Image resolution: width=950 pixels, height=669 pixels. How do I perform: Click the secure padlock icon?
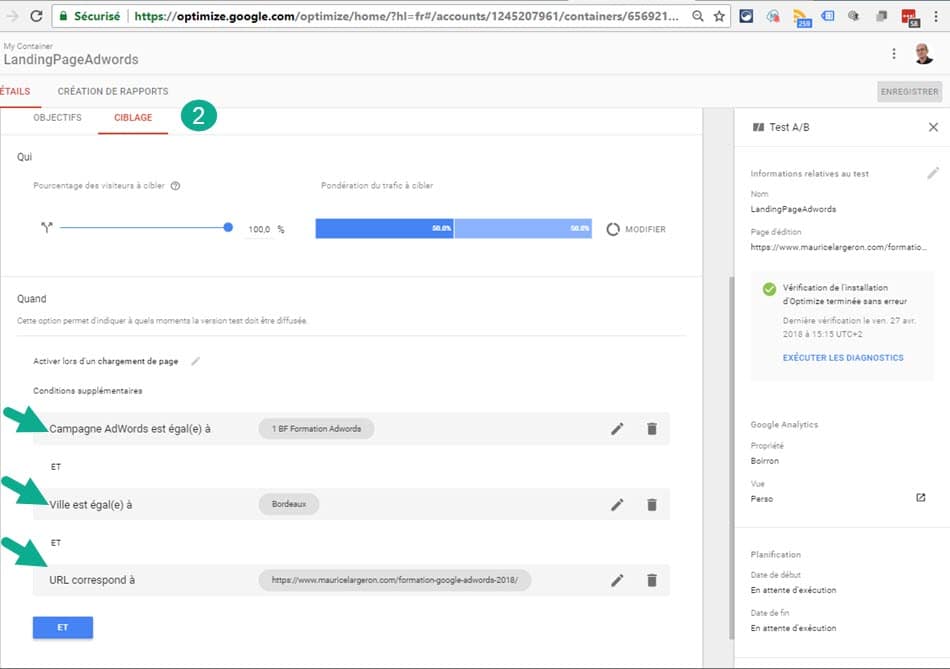pos(63,16)
